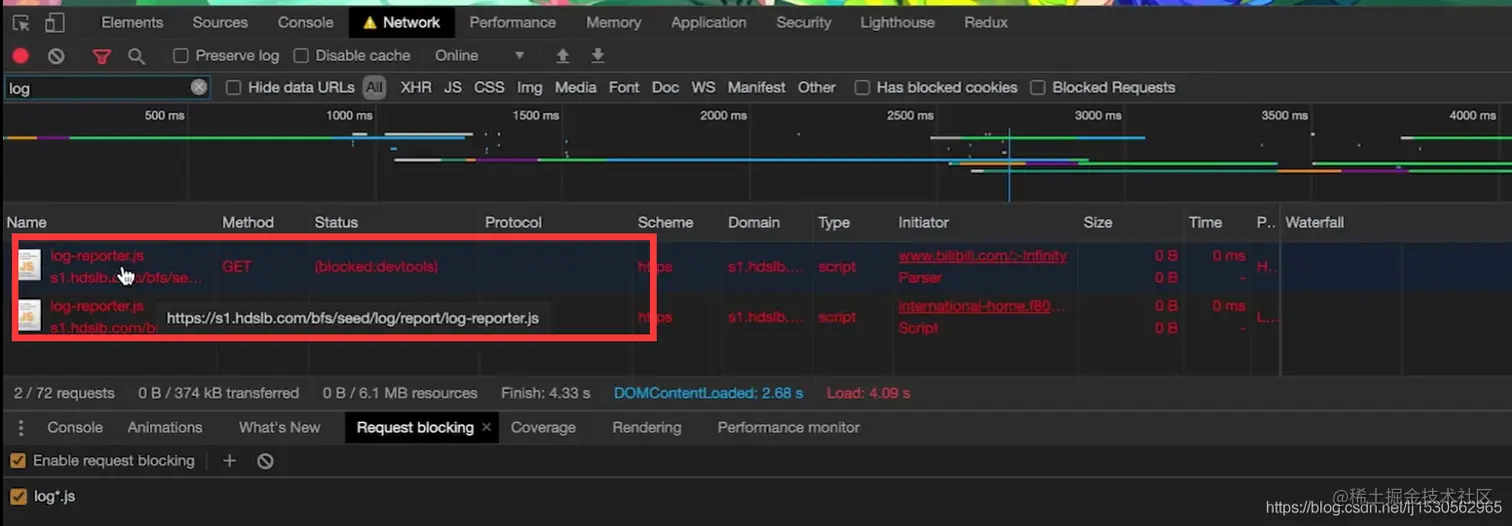Stop recording the network log
1512x526 pixels.
coord(21,56)
